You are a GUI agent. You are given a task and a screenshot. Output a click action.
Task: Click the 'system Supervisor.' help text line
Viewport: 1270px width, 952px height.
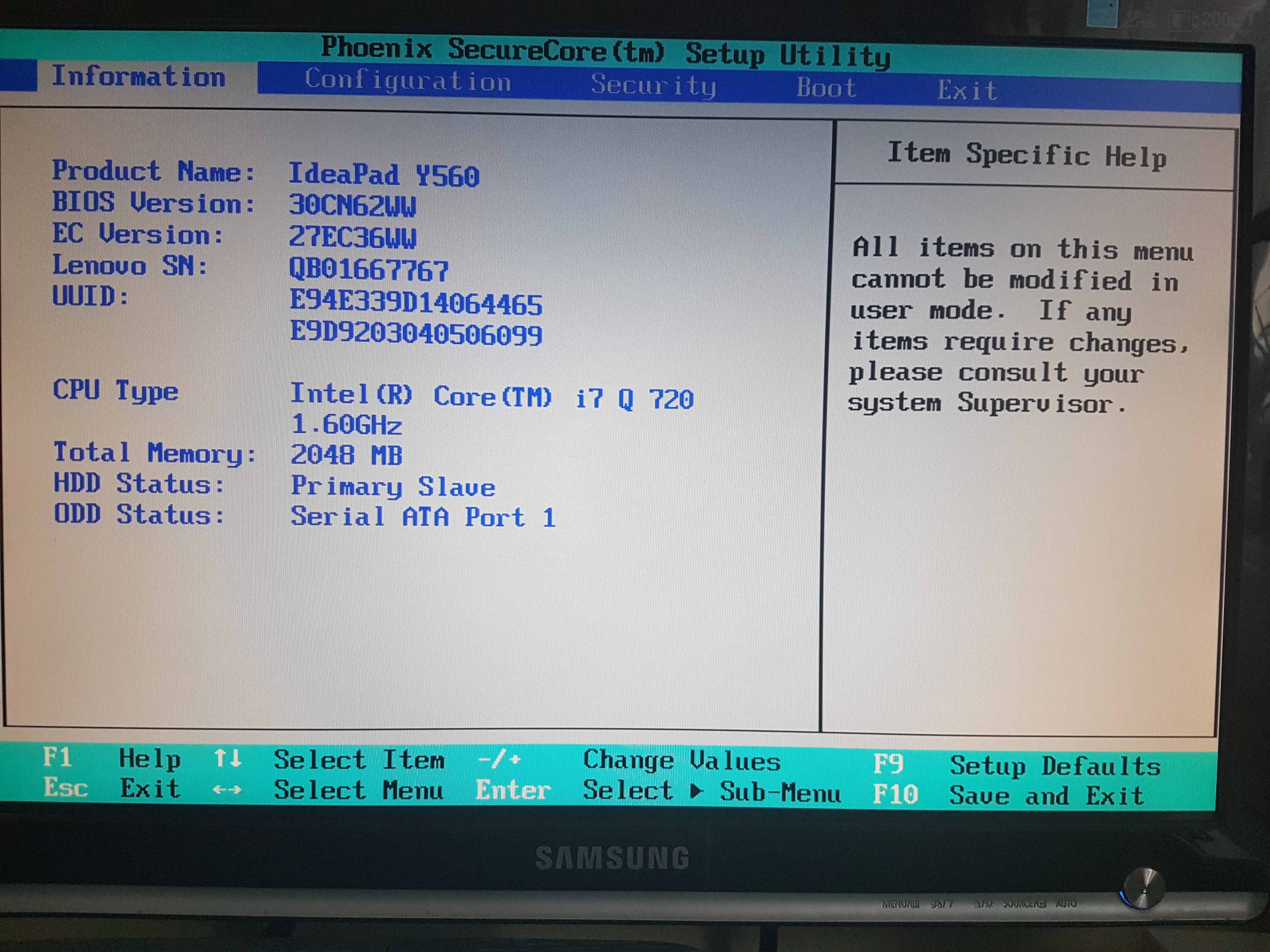[x=987, y=403]
